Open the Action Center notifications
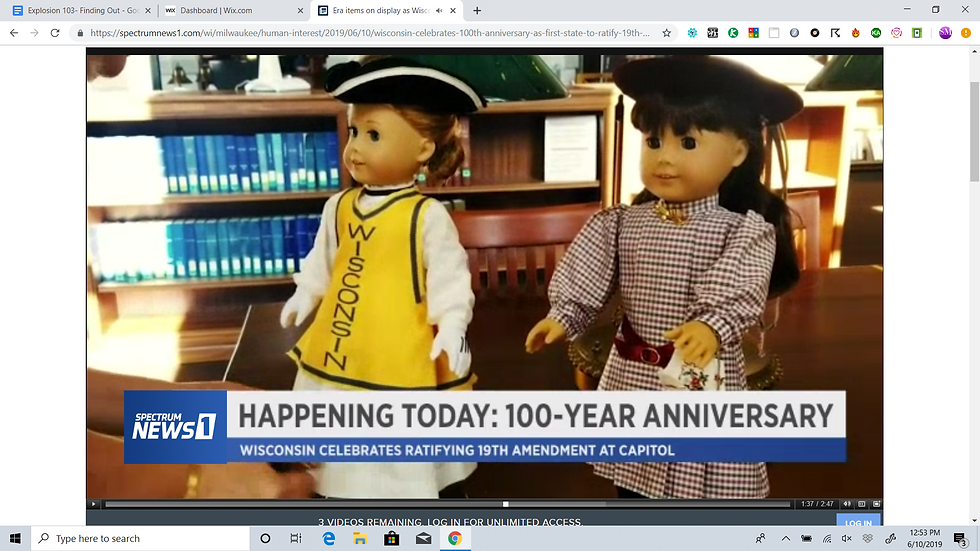The image size is (980, 551). point(961,539)
